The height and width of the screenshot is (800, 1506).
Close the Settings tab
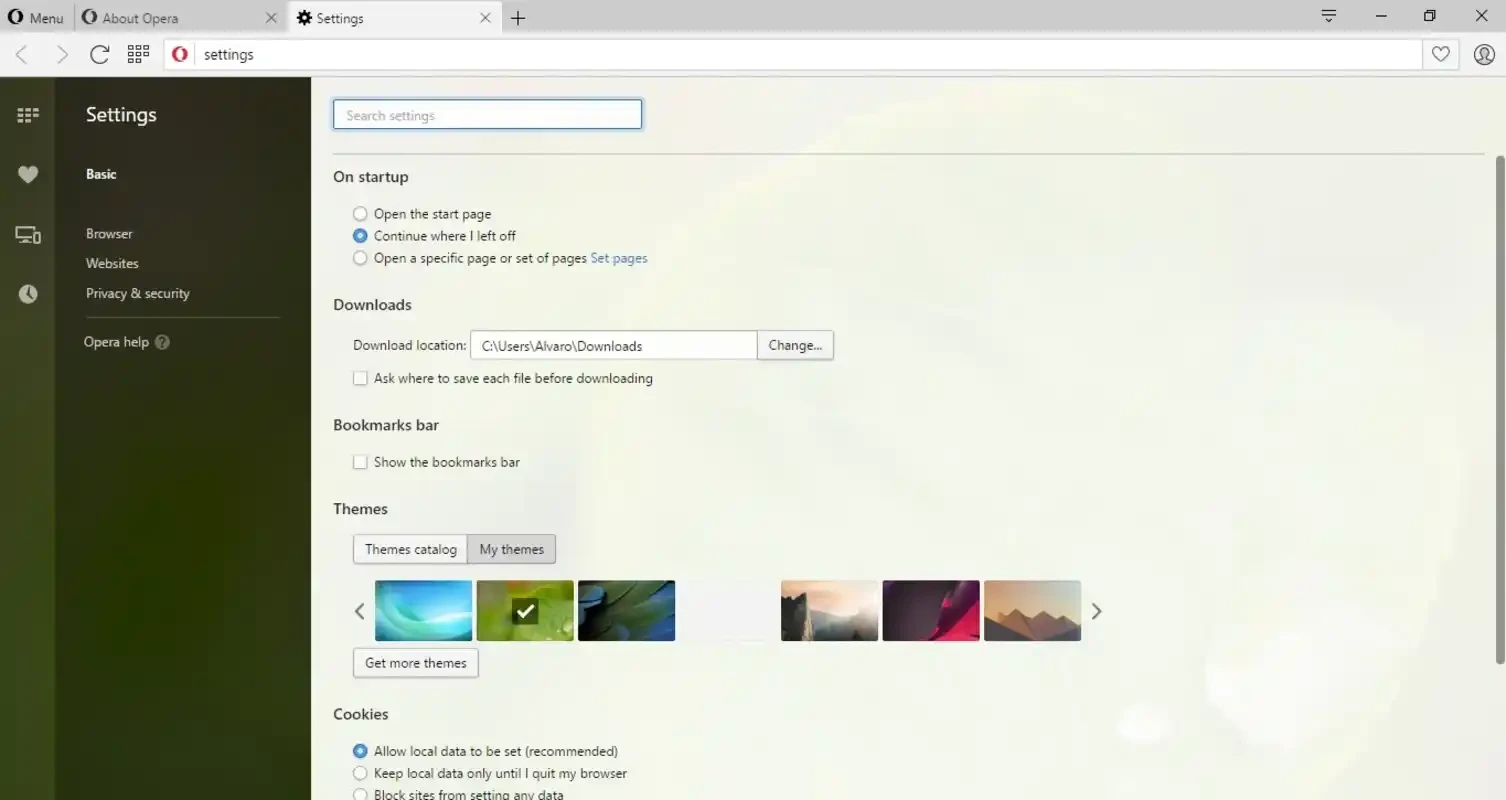pos(485,18)
